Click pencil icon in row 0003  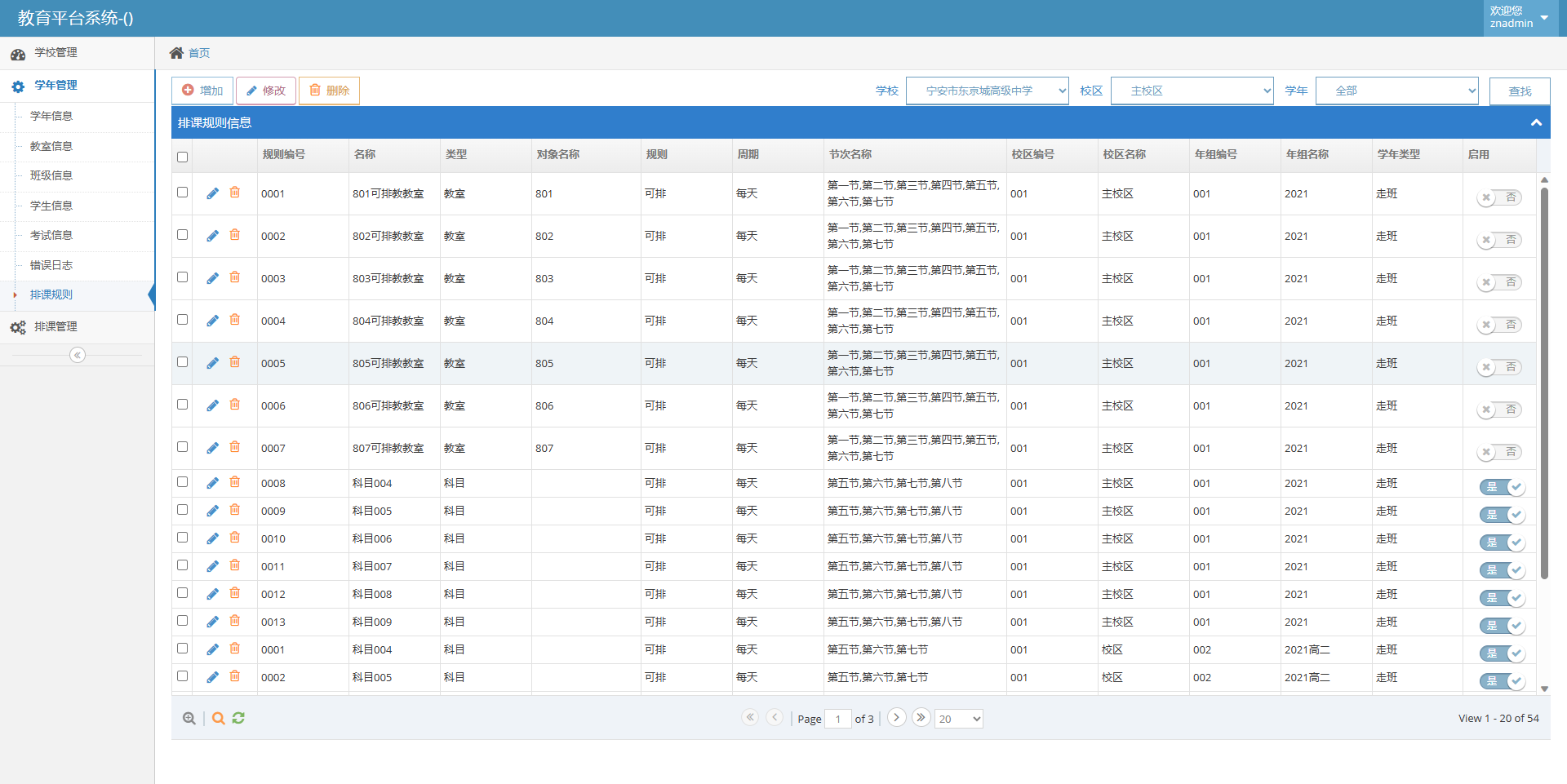point(212,278)
